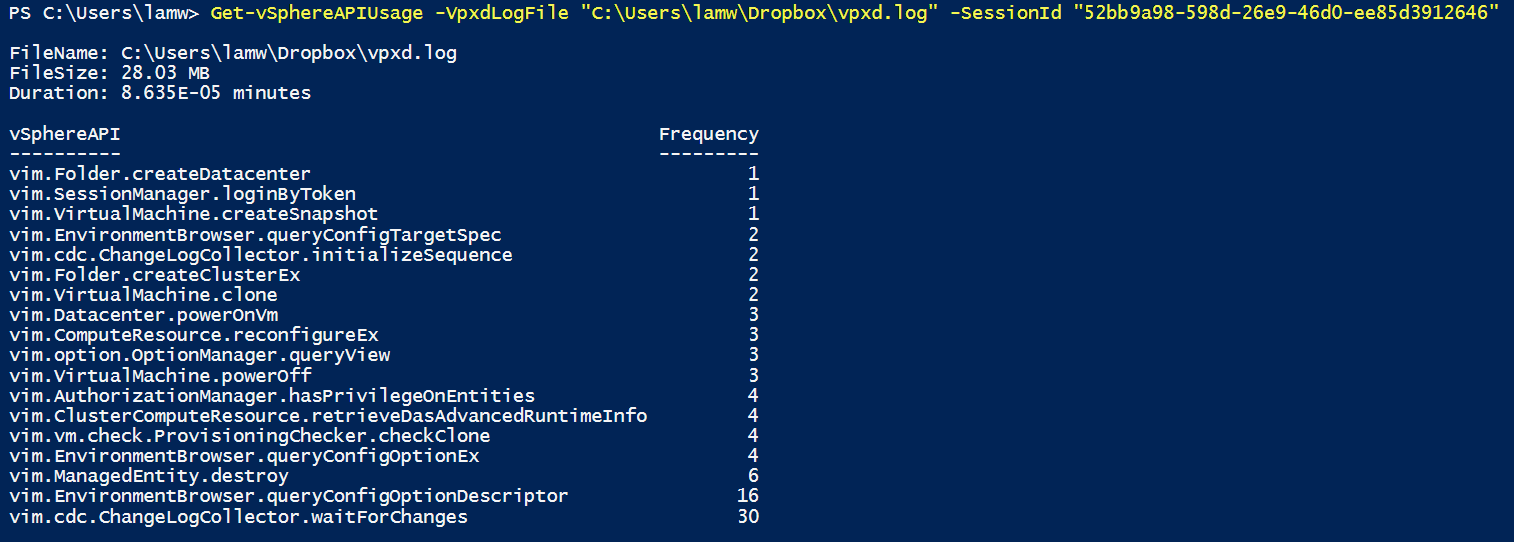
Task: Click the FileName output line
Action: [x=232, y=53]
